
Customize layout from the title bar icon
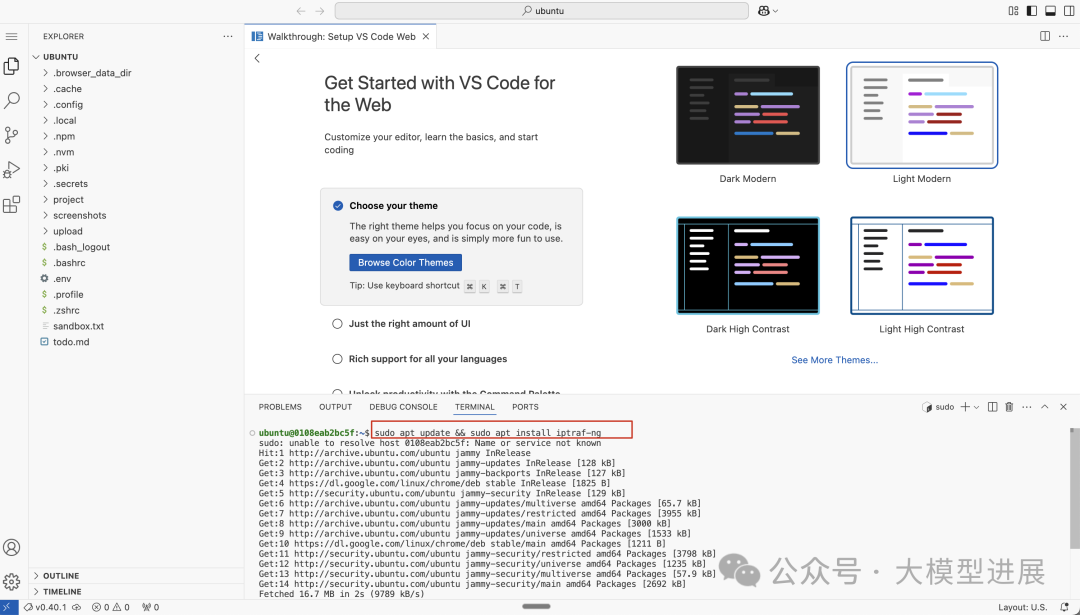(1013, 11)
